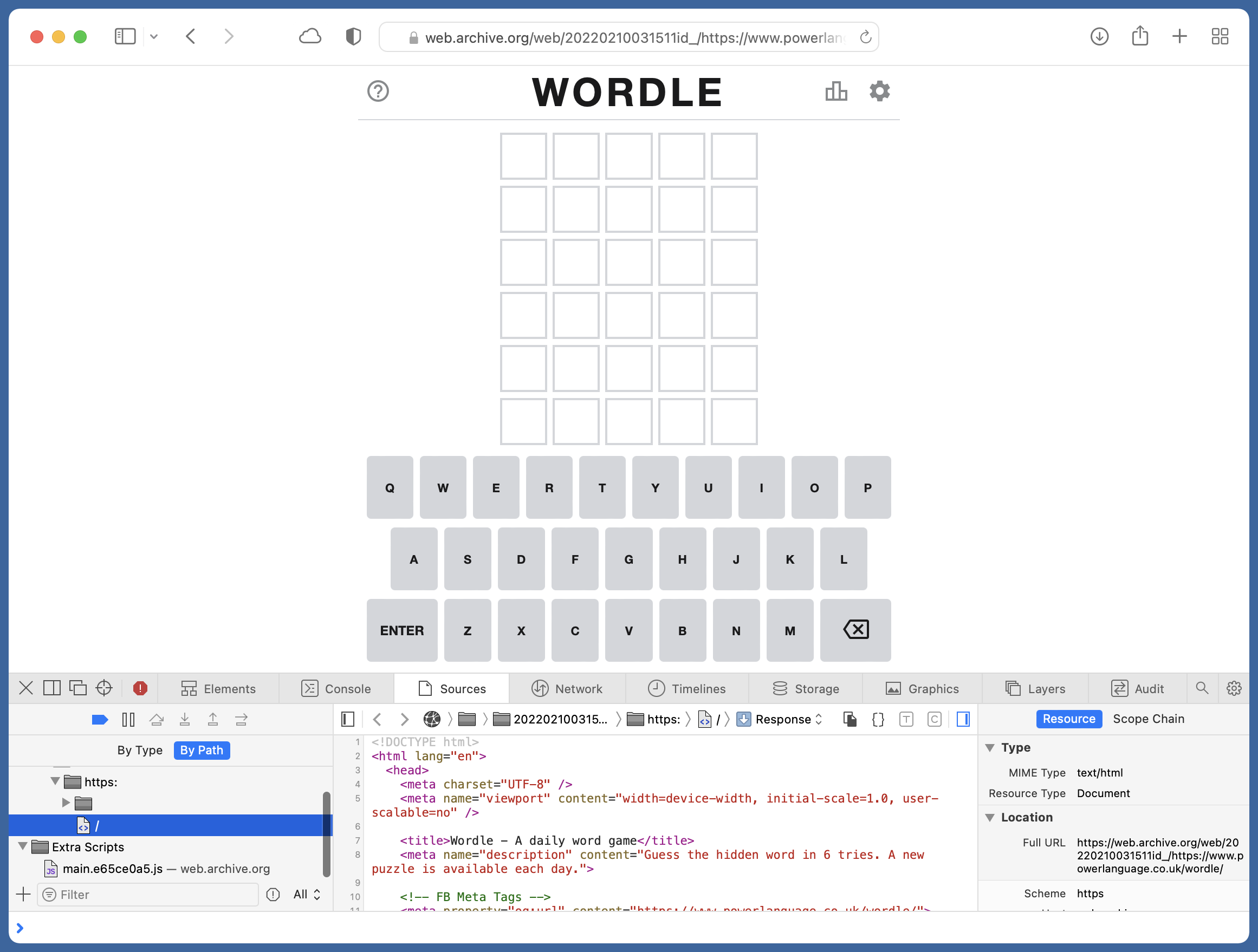Open the All filter dropdown

pyautogui.click(x=307, y=894)
